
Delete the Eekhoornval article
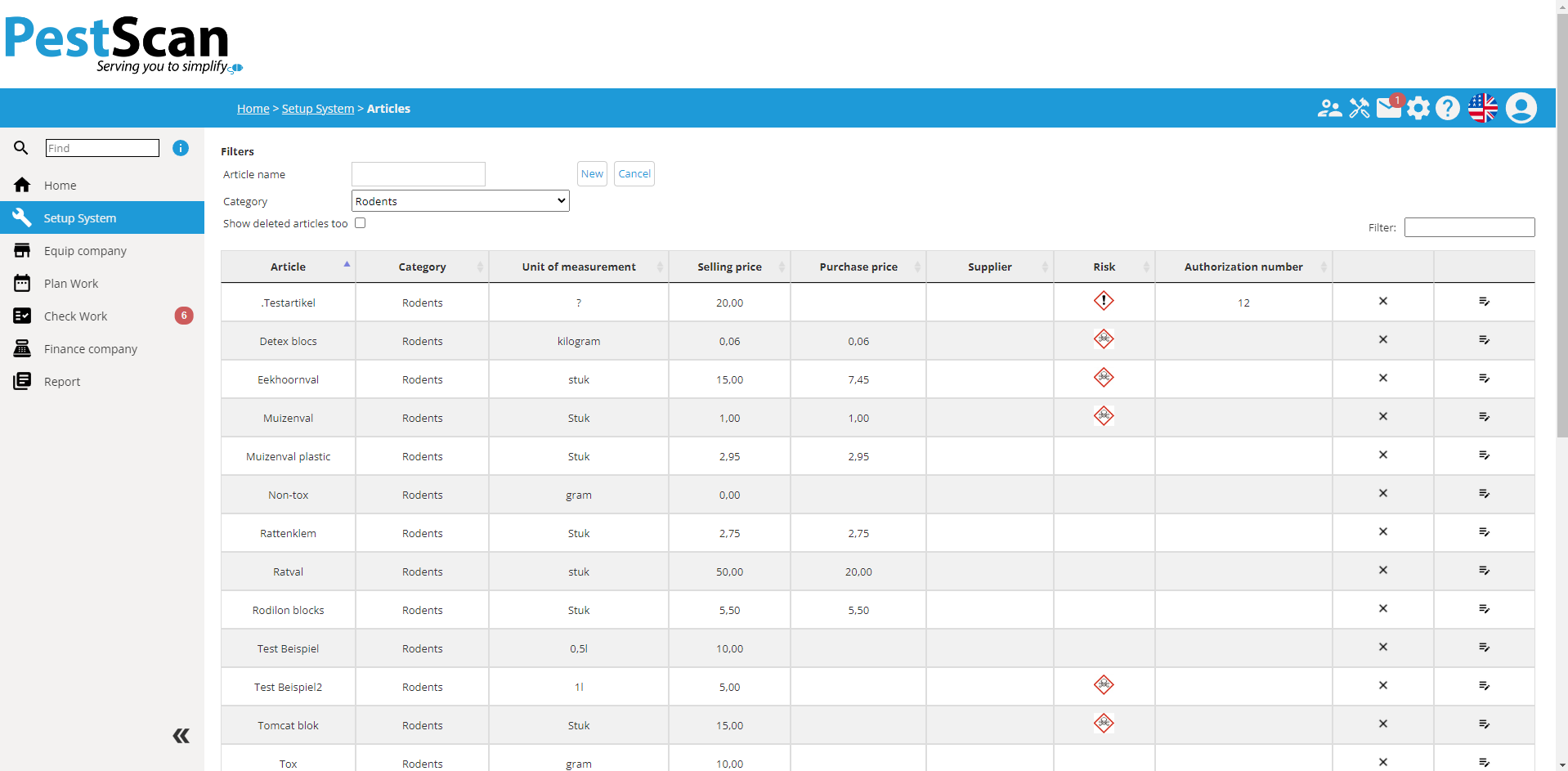(x=1383, y=379)
